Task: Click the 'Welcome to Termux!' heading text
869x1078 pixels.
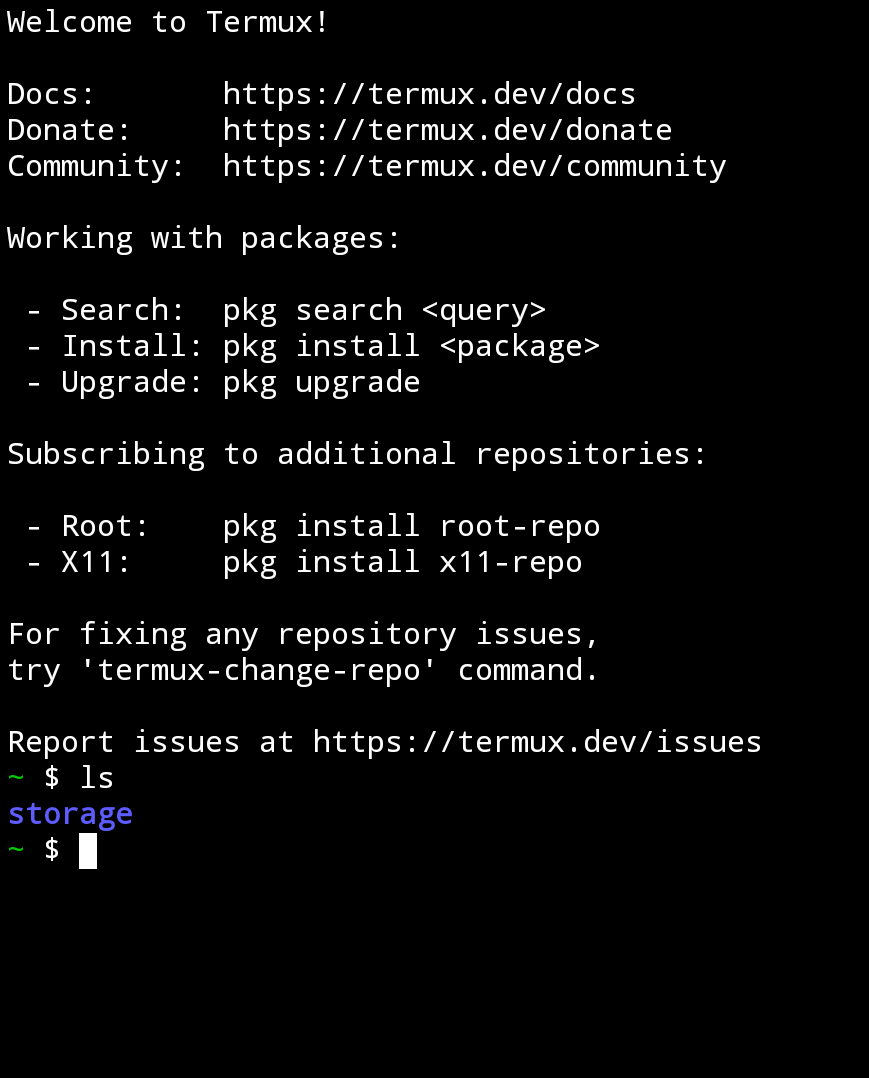Action: click(168, 22)
